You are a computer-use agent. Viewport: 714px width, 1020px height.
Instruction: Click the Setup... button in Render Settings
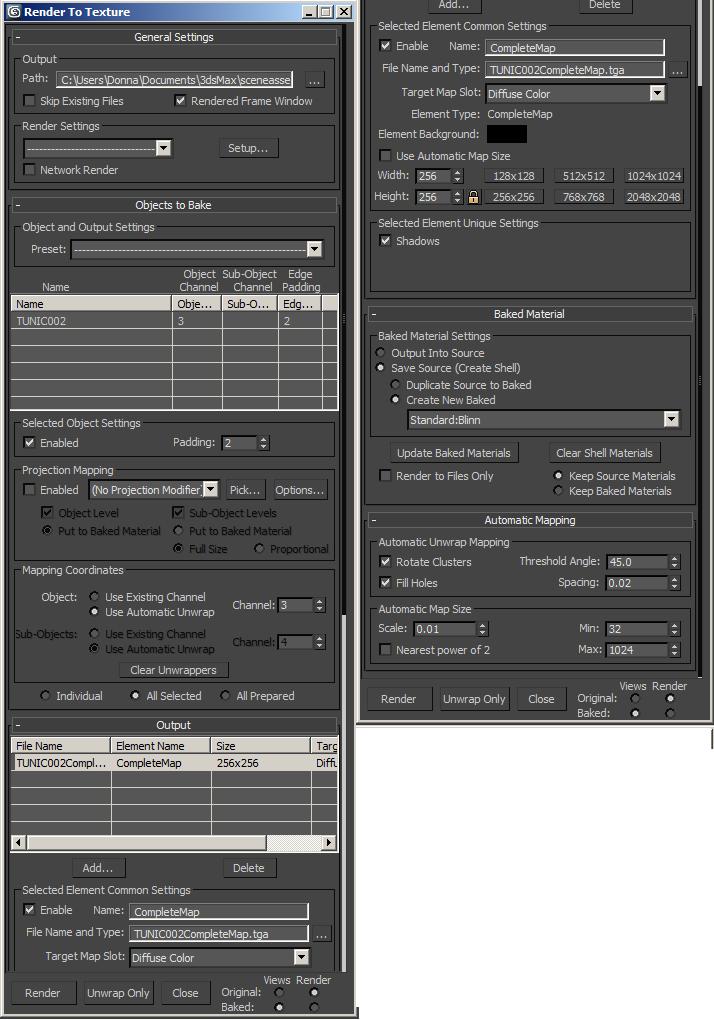248,148
